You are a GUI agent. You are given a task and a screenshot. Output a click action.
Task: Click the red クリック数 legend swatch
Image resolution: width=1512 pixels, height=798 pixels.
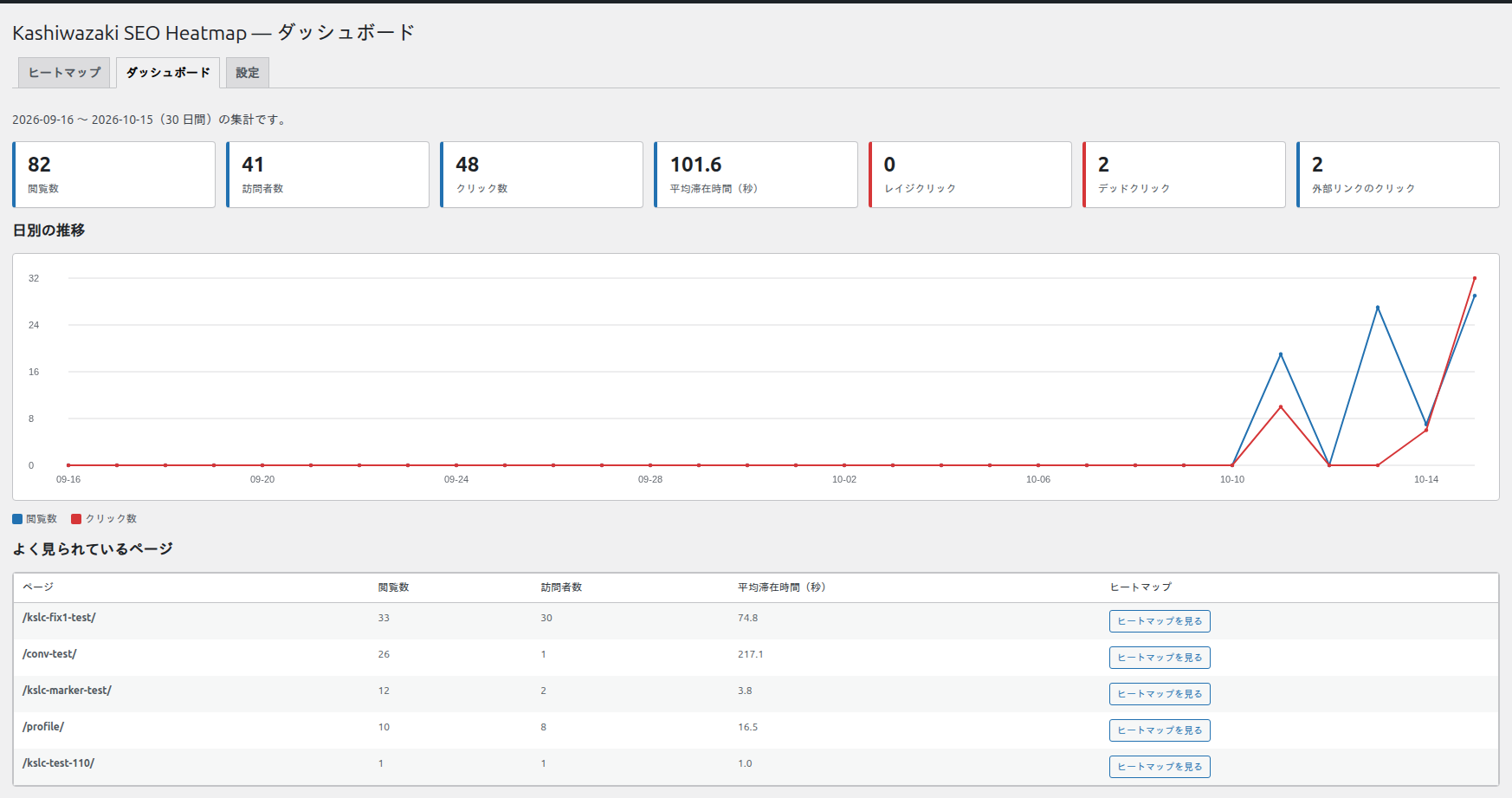pos(76,519)
